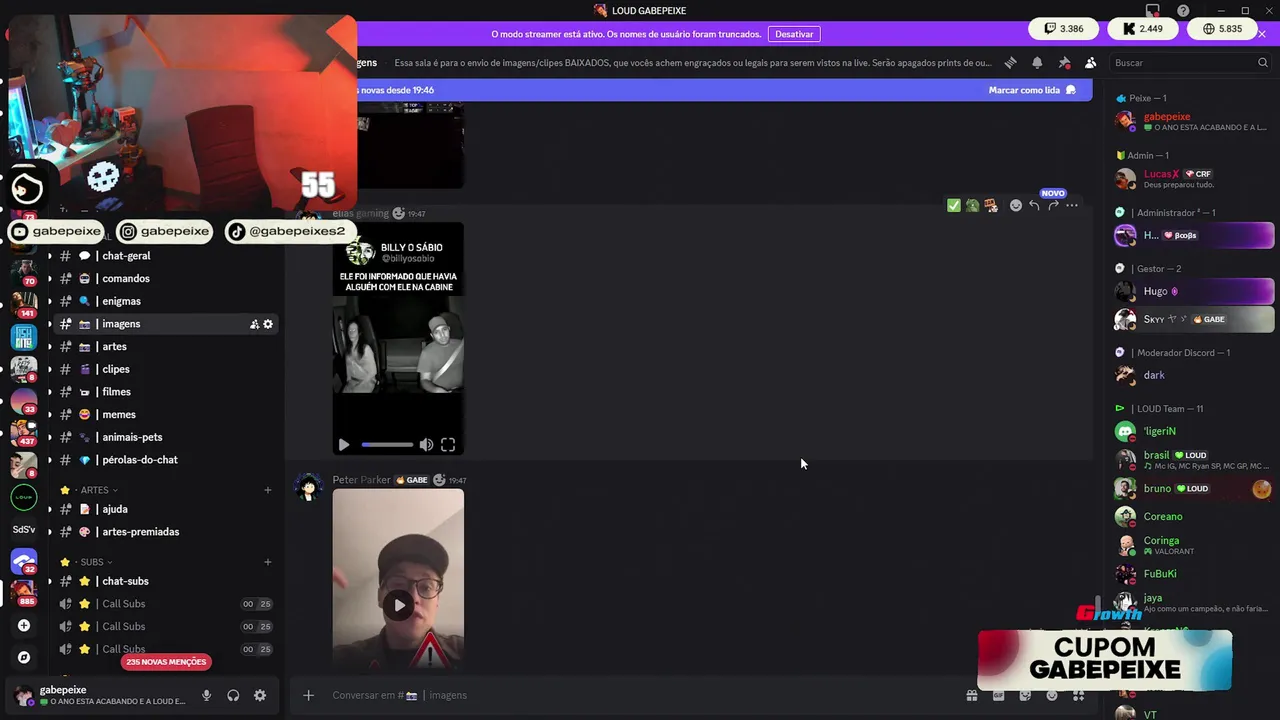Screen dimensions: 1280x720
Task: Click the search magnifier icon
Action: (1262, 62)
